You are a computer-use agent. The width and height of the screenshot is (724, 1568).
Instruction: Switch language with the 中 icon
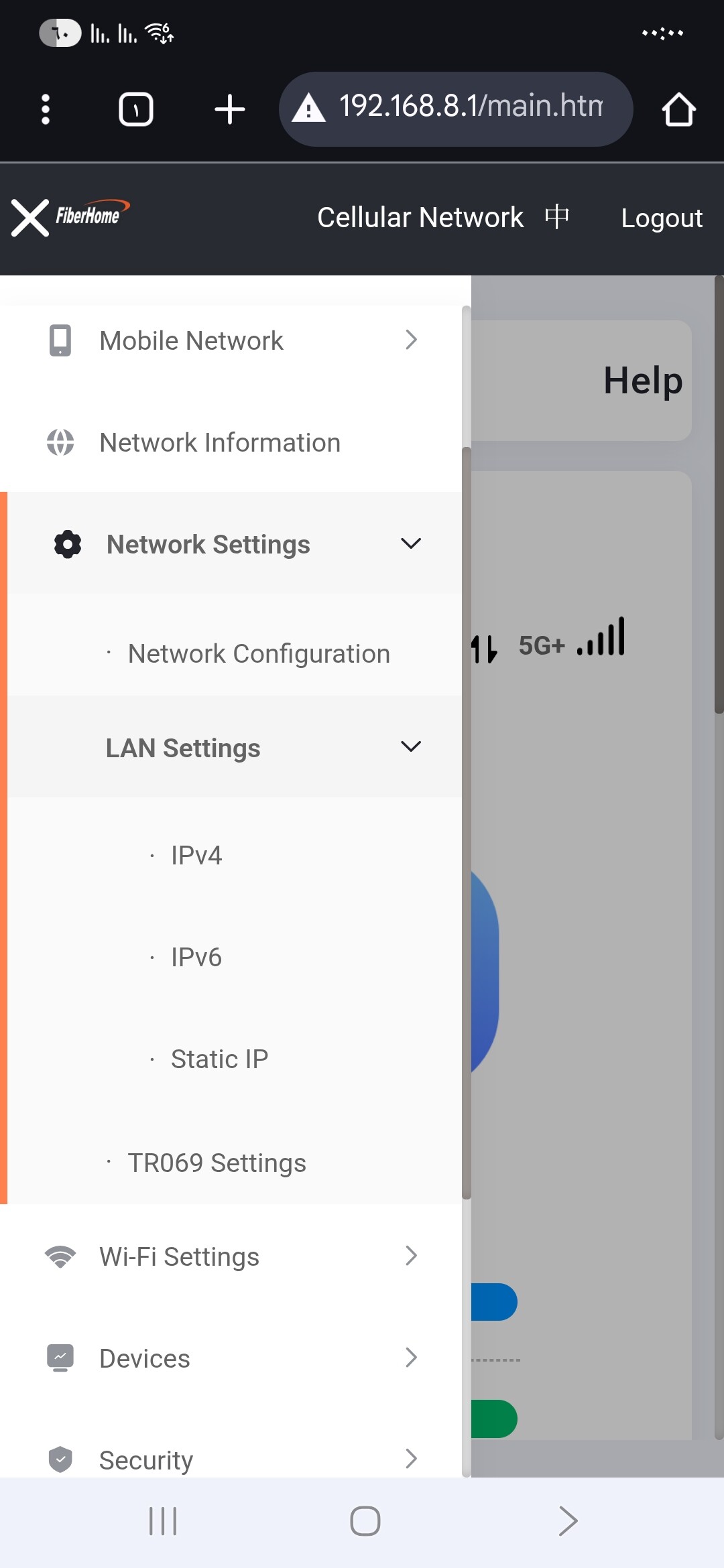tap(557, 217)
